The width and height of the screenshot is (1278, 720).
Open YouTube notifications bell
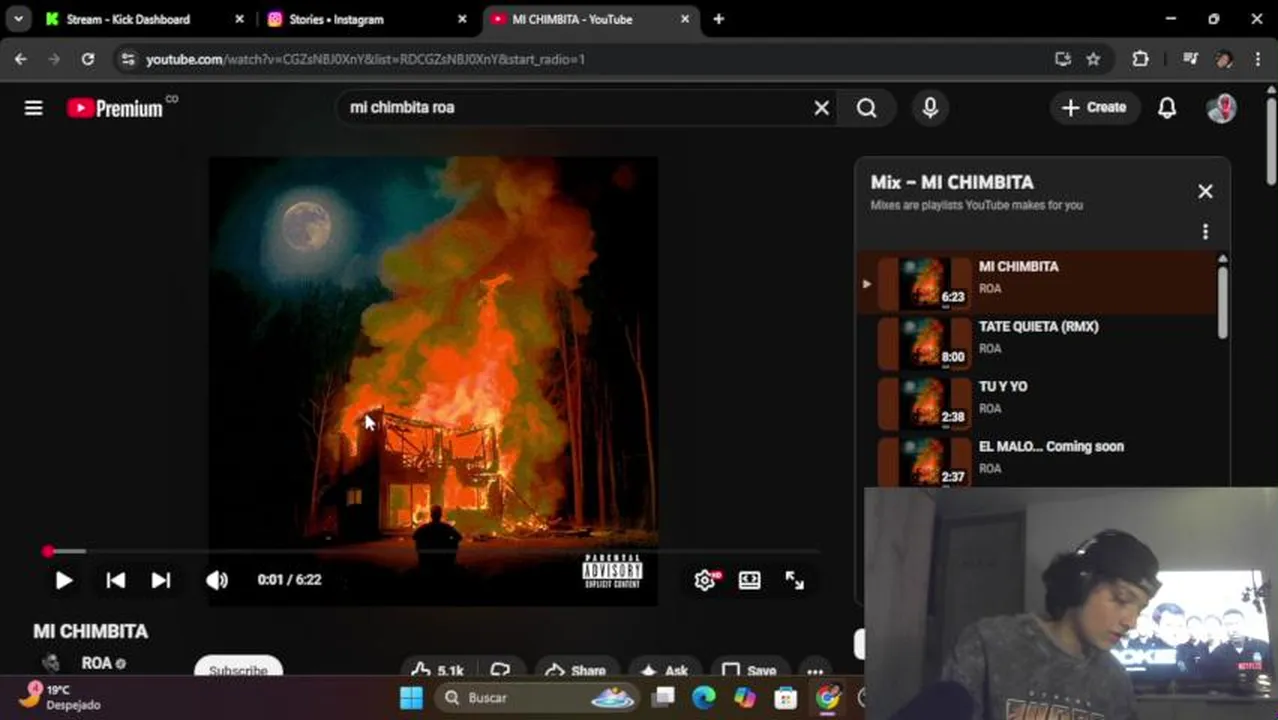click(x=1167, y=108)
